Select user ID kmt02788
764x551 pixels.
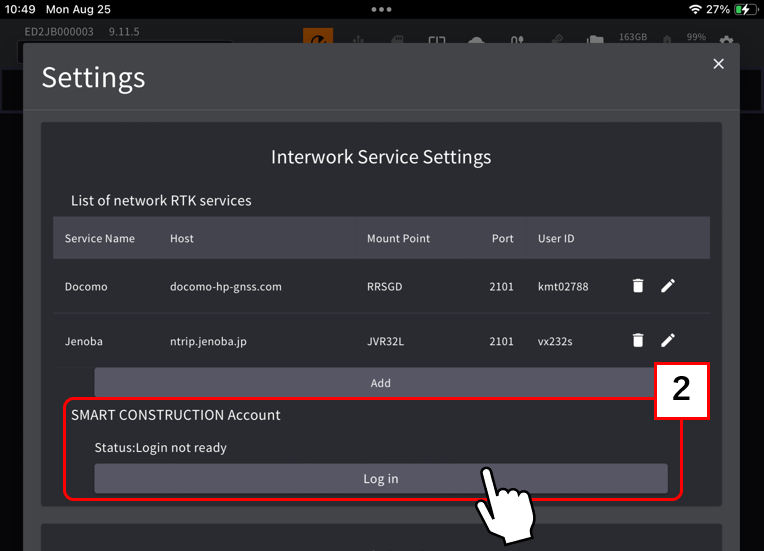click(x=563, y=286)
